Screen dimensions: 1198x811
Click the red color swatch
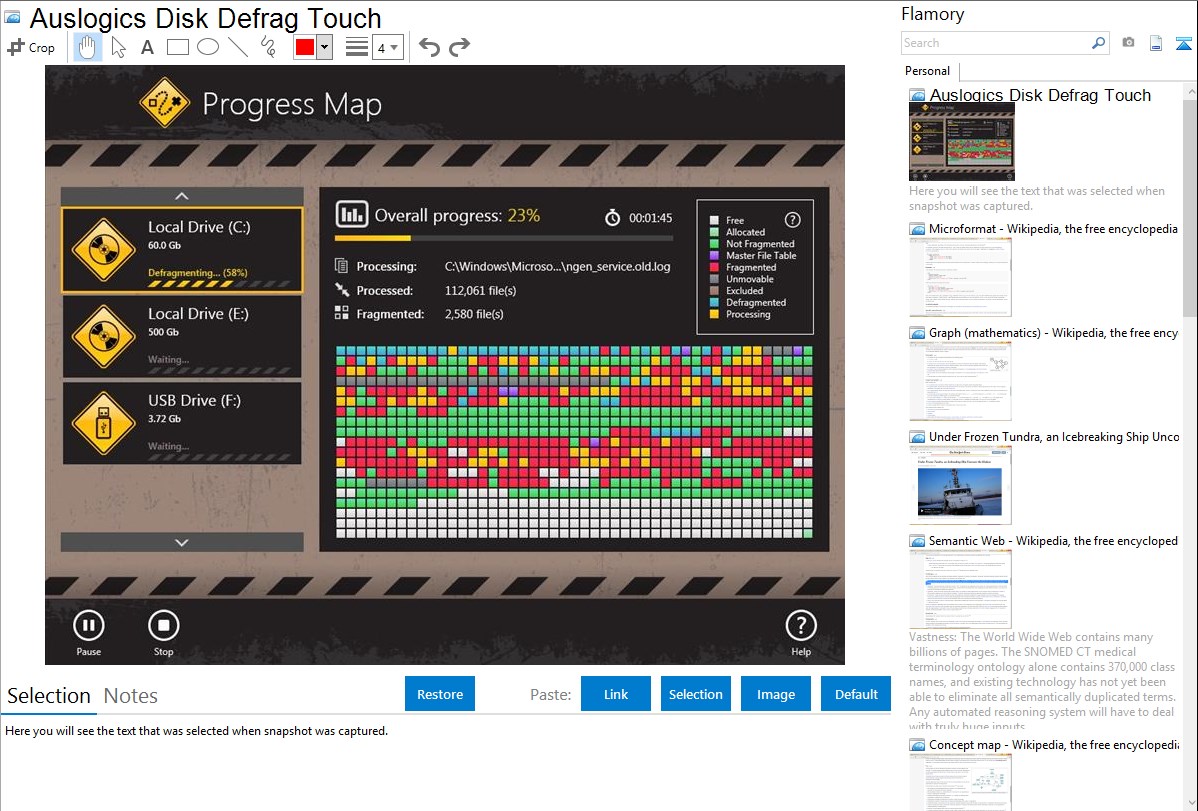point(305,47)
